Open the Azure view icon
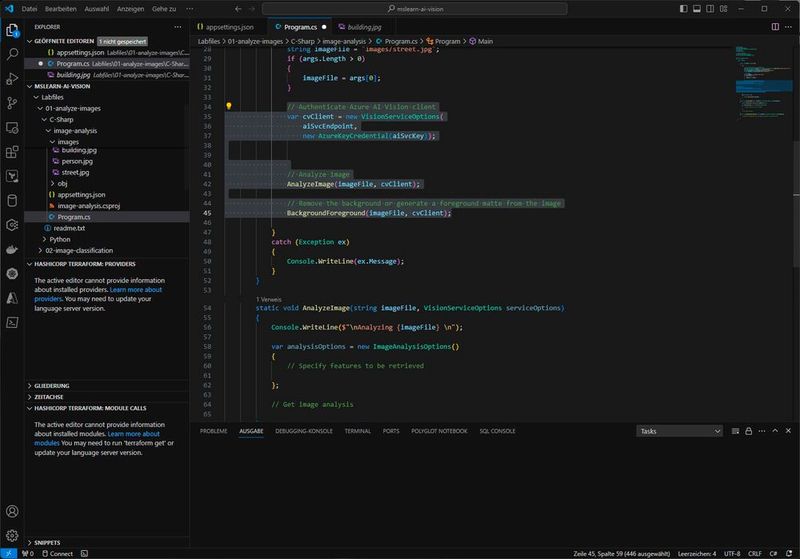Screen dimensions: 800x559 click(12, 298)
